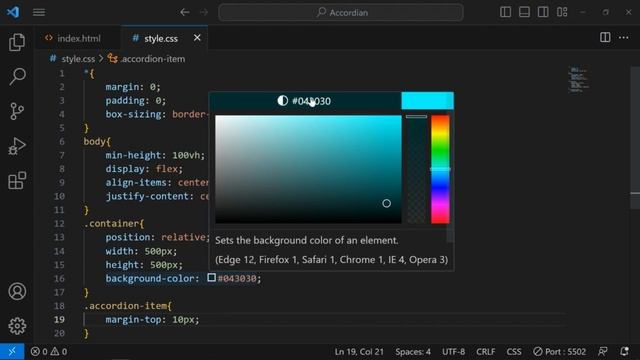The image size is (640, 360).
Task: Click the position: relative line
Action: 157,237
